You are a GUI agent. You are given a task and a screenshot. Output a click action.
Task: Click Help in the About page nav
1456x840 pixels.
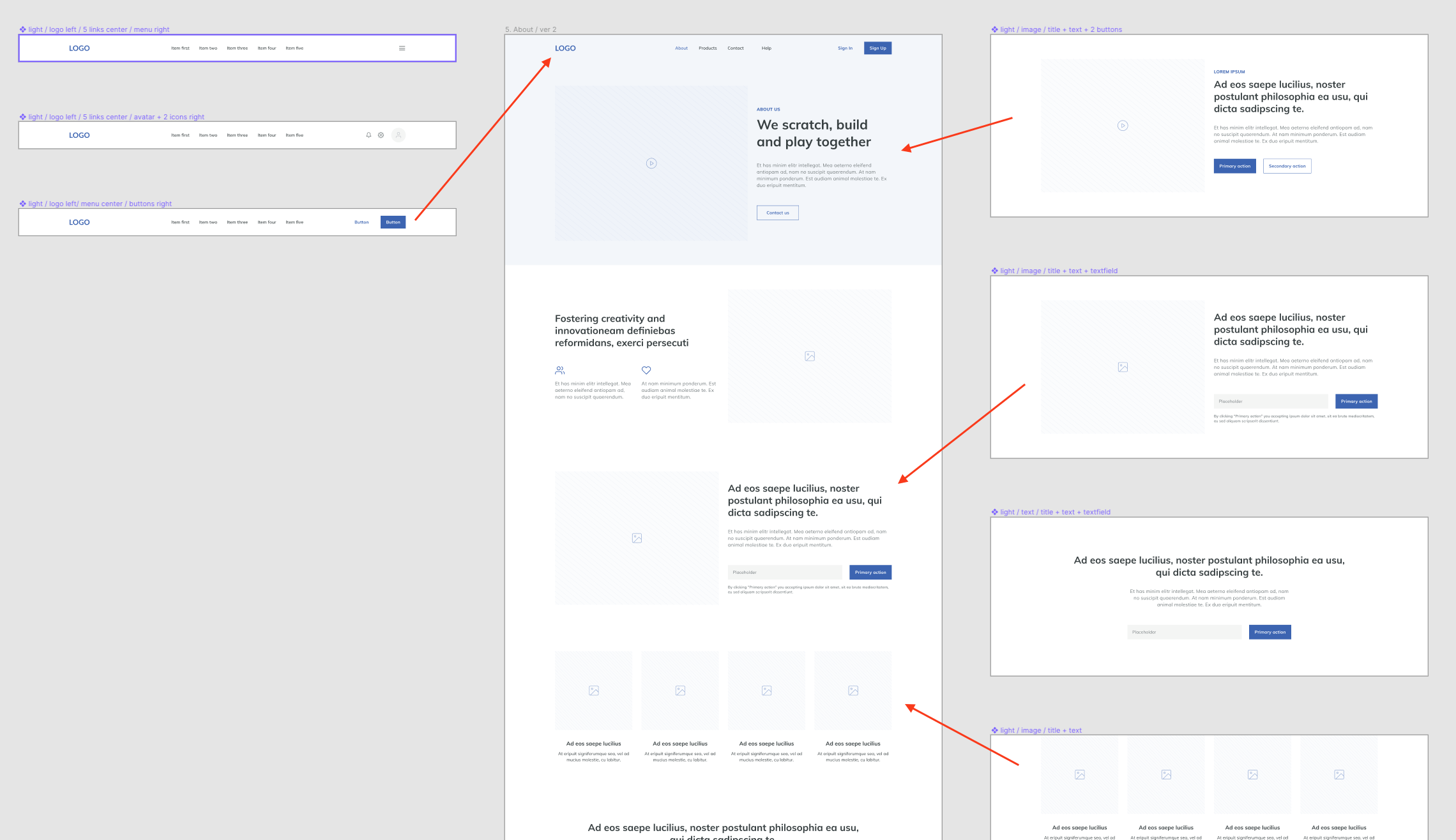766,48
